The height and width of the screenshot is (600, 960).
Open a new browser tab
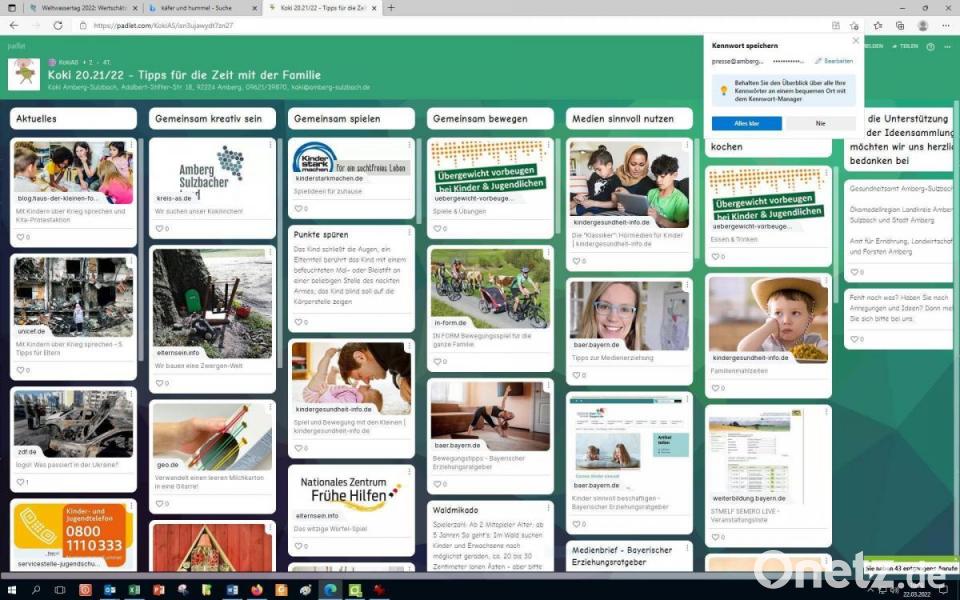391,8
